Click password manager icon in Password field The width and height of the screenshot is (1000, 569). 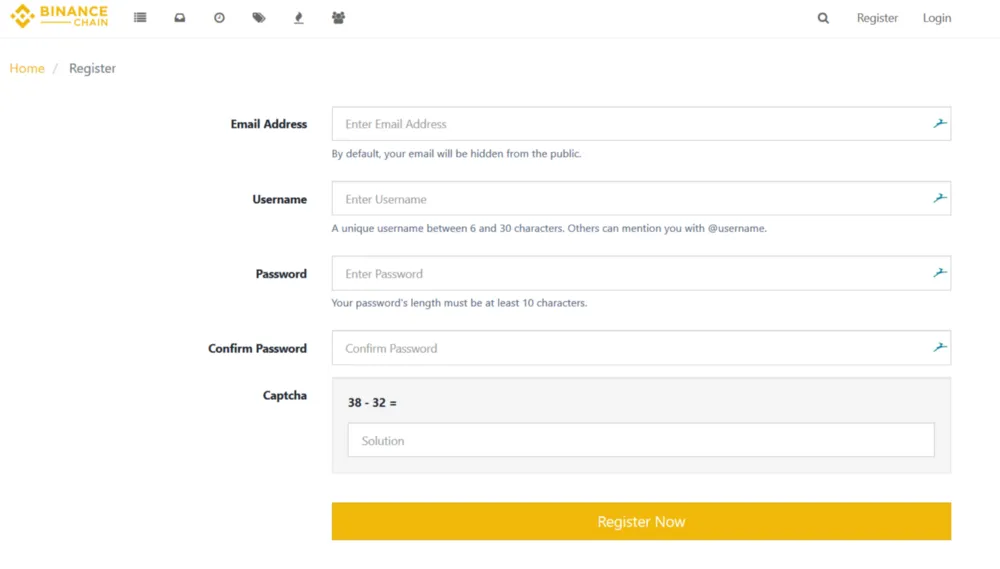click(x=939, y=272)
